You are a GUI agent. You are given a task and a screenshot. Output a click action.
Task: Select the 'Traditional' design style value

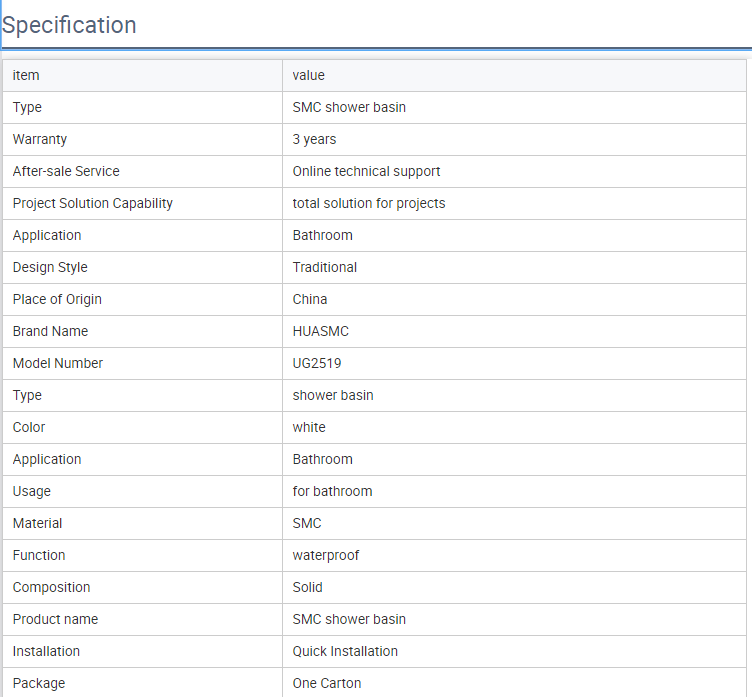click(x=325, y=267)
